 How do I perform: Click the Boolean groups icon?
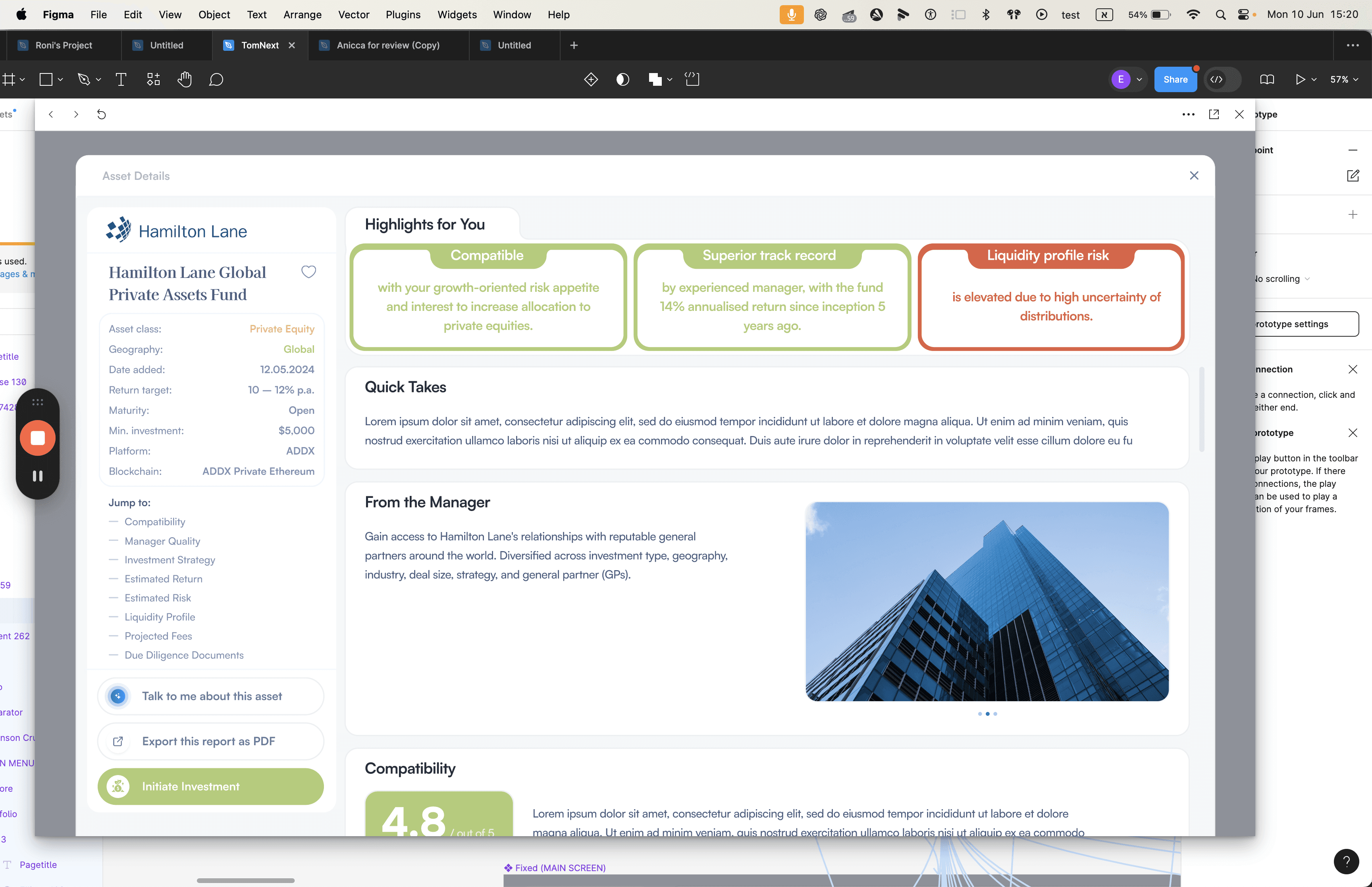(655, 79)
